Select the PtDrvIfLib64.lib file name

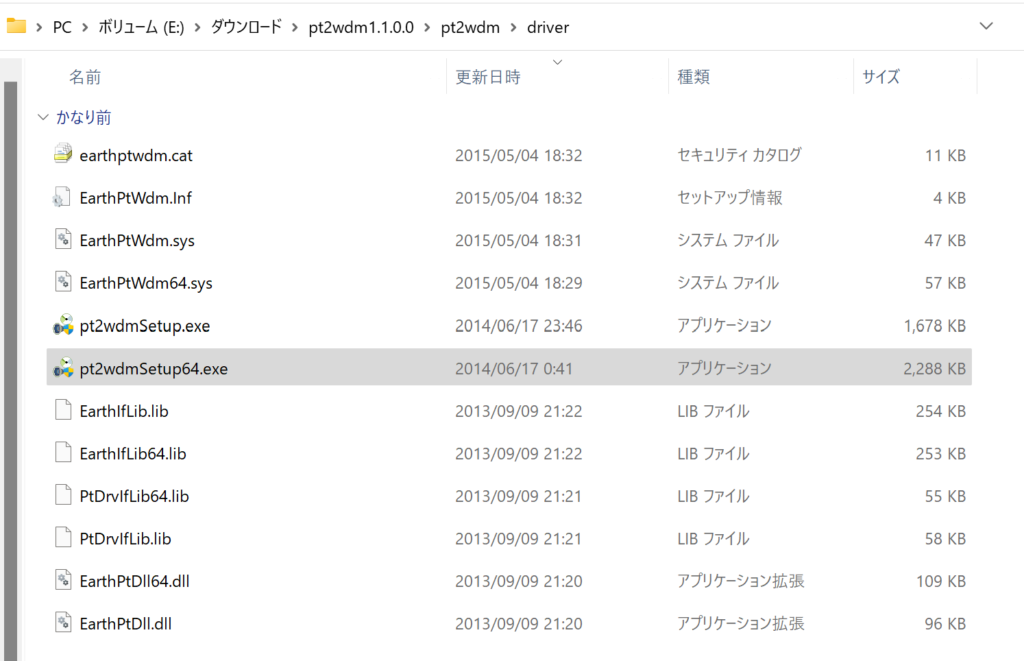[x=134, y=496]
